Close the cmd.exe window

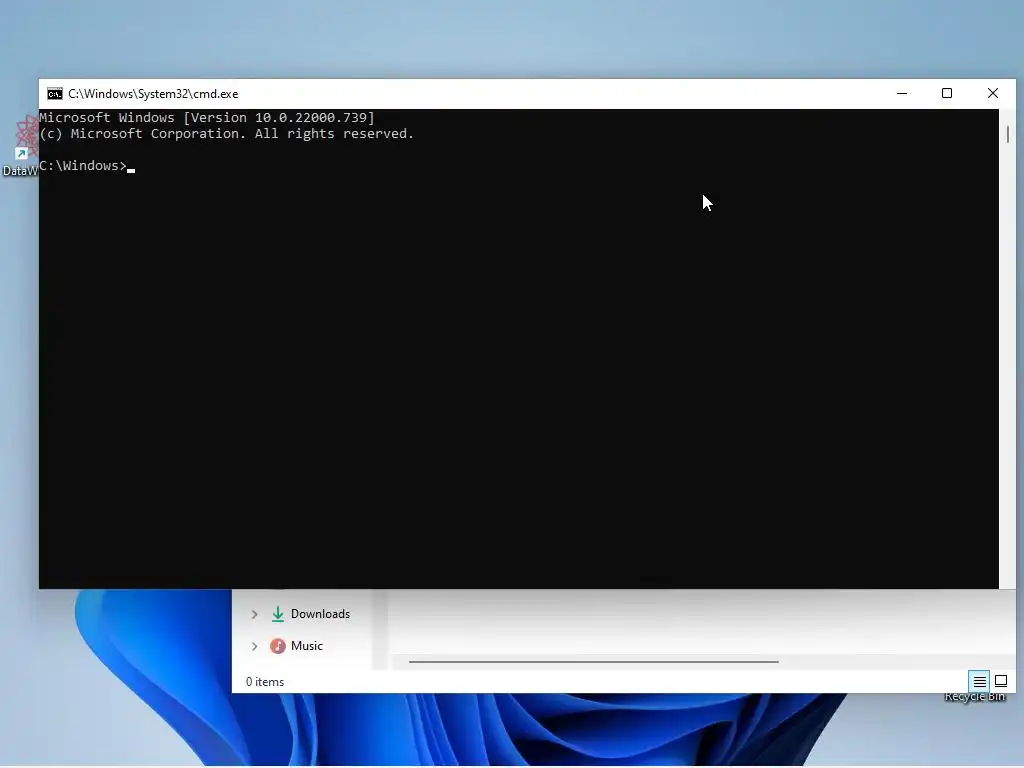pos(993,94)
